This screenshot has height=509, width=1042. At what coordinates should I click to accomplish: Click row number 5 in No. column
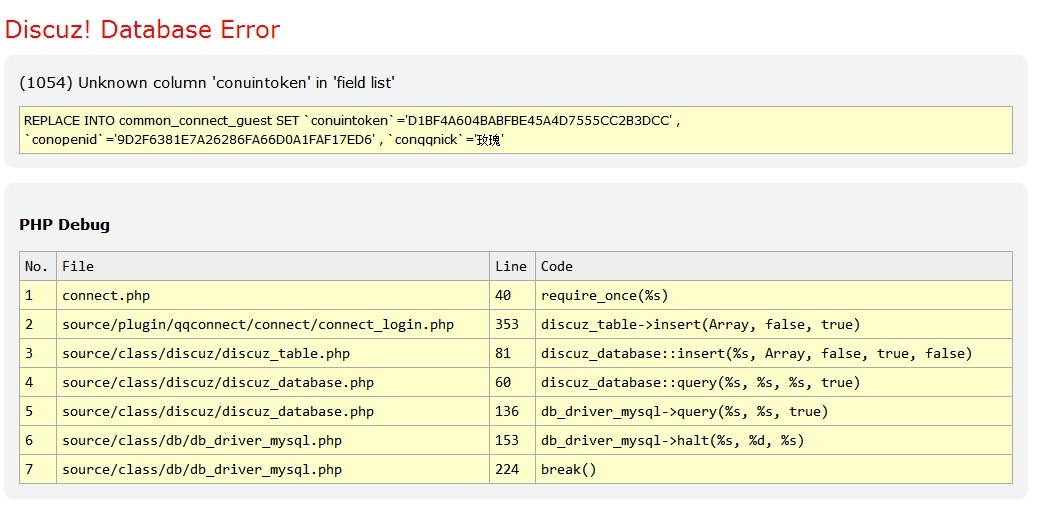(x=38, y=411)
